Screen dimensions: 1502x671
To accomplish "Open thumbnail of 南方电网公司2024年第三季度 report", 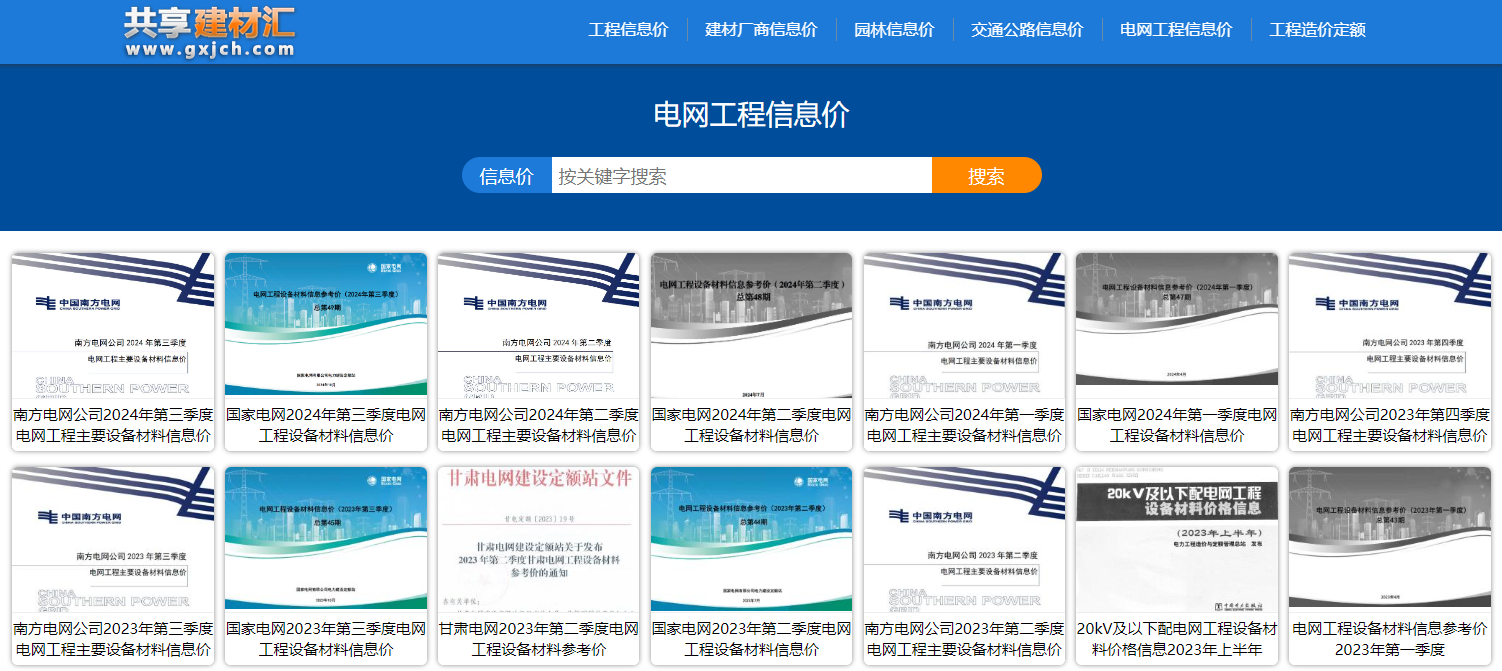I will 113,325.
